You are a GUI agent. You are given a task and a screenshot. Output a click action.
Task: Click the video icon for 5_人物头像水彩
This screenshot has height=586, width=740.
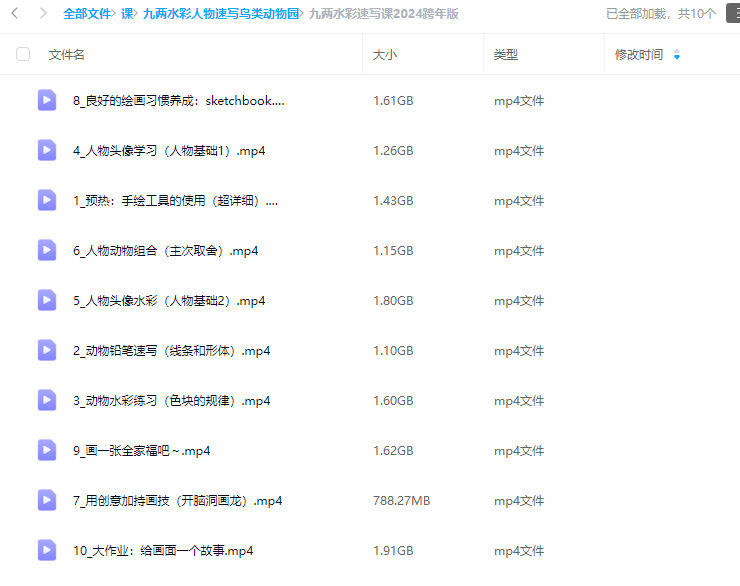click(x=47, y=300)
